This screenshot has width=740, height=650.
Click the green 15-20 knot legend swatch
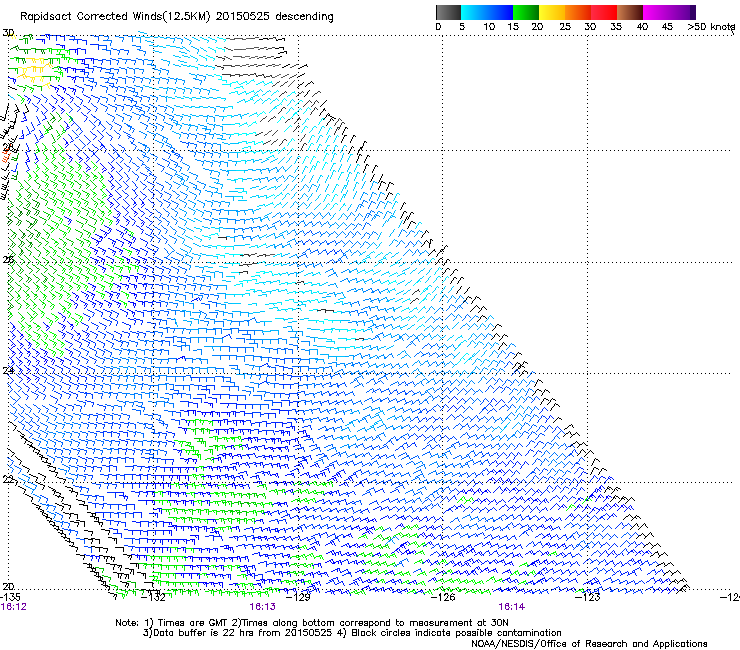point(525,12)
